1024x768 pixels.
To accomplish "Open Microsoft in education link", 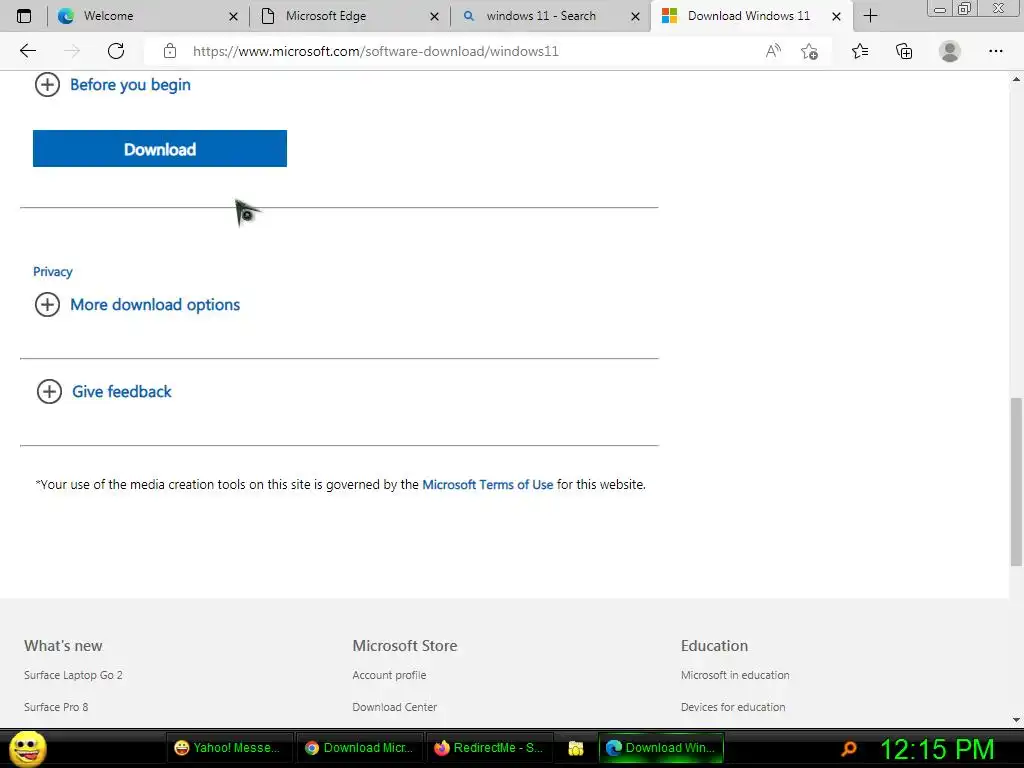I will tap(735, 675).
